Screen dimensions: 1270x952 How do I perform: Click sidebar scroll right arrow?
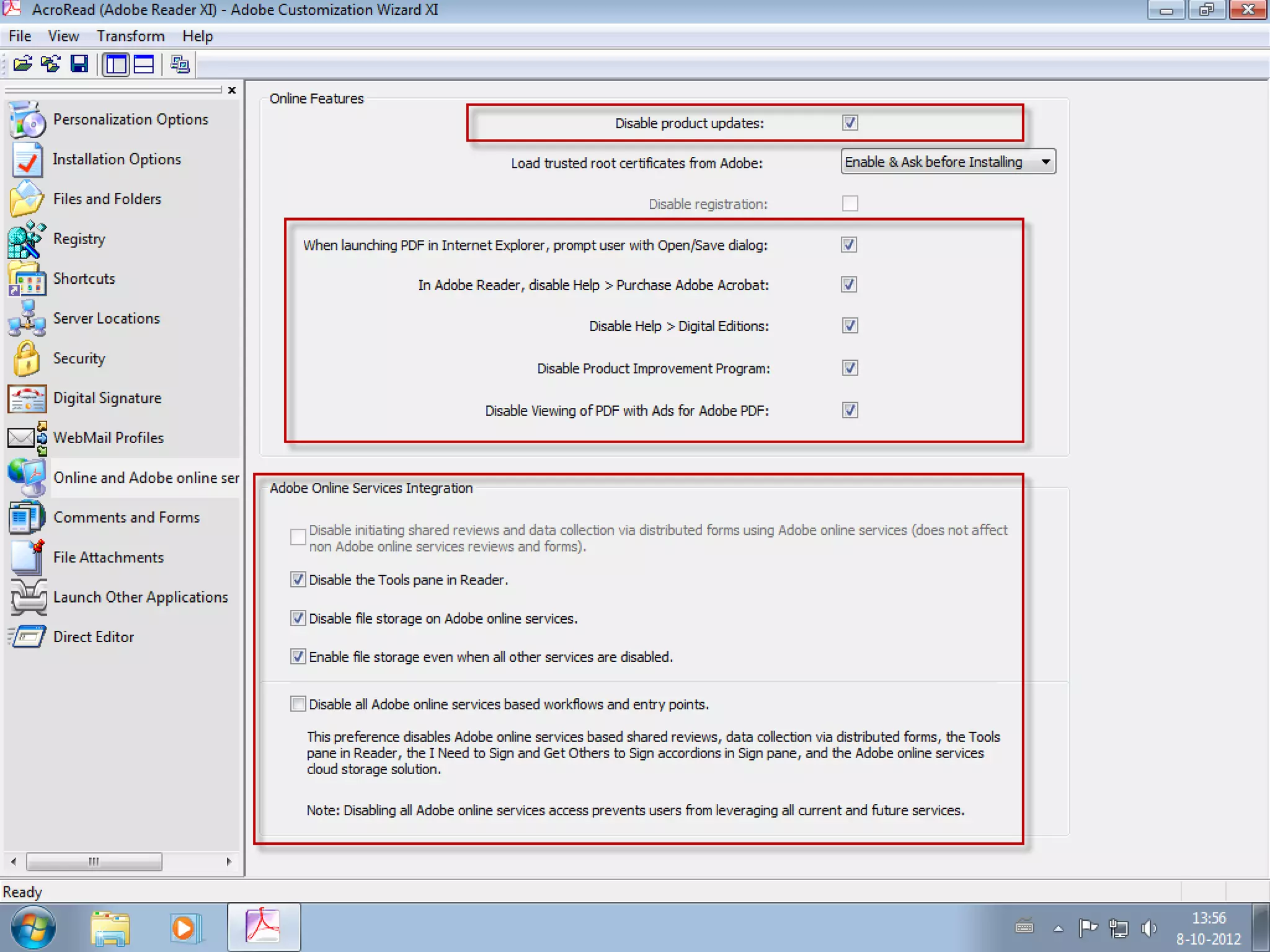coord(229,862)
